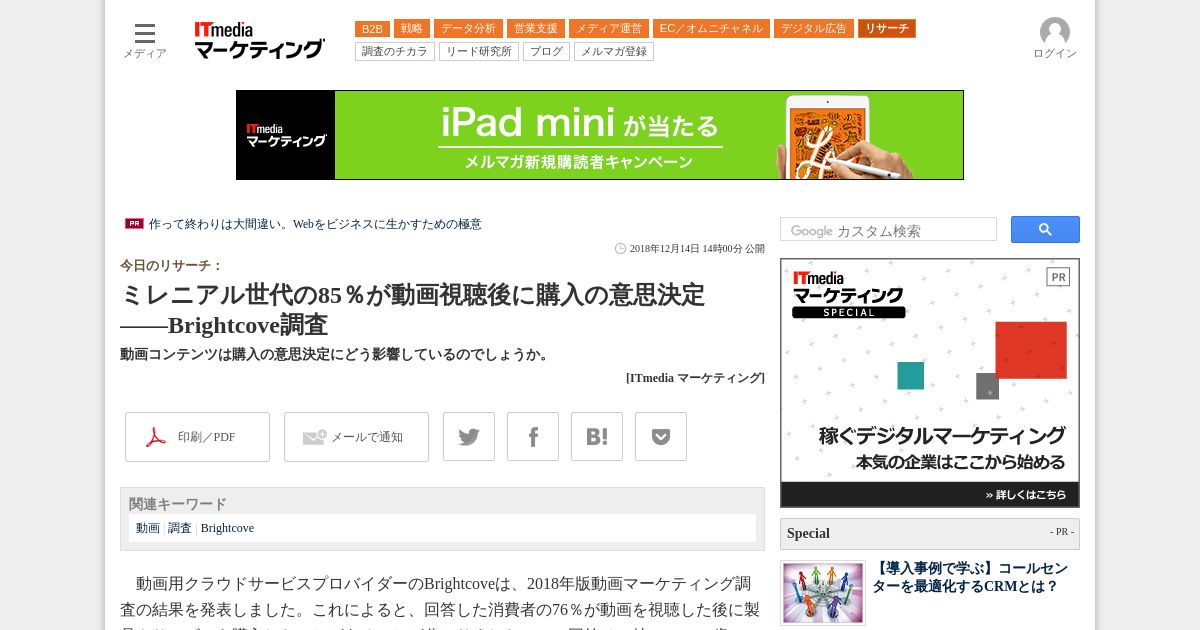Open the 戦略 category tab

point(412,29)
